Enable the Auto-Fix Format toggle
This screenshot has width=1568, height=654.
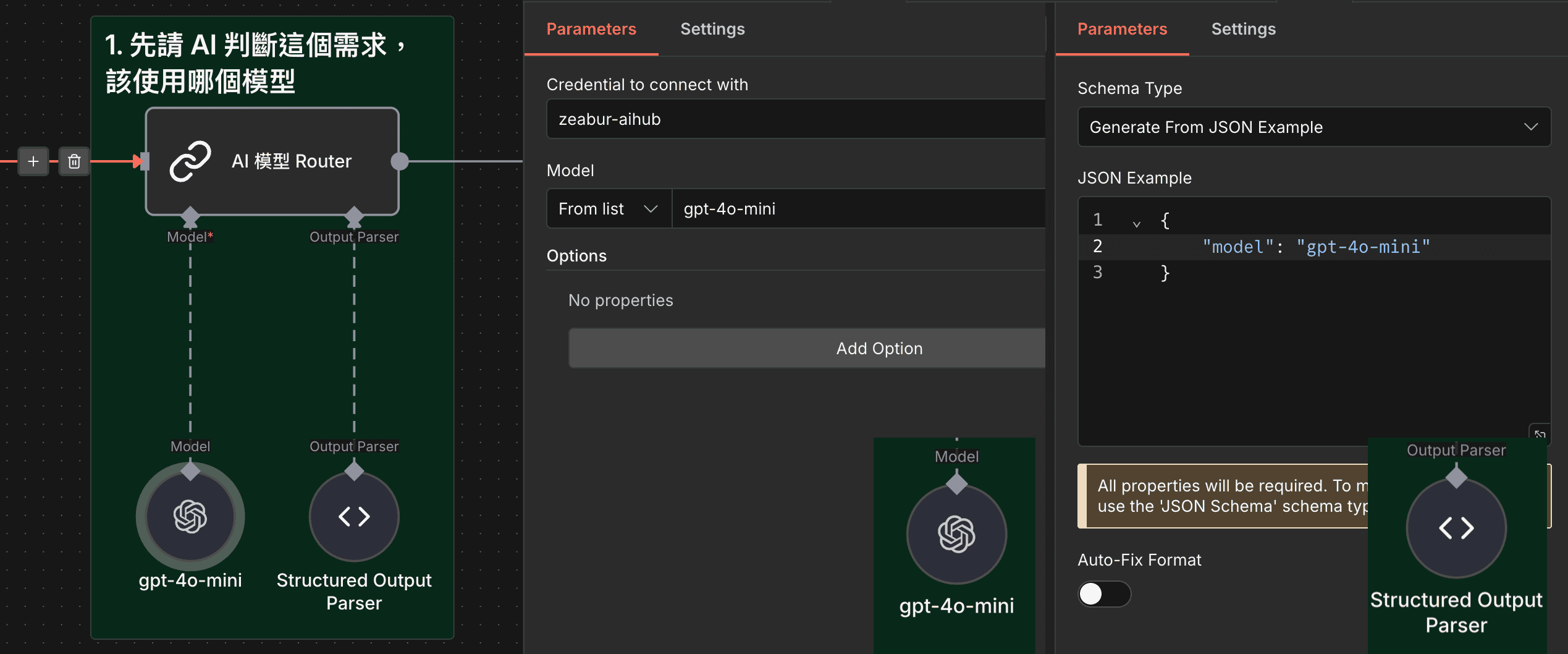tap(1104, 593)
